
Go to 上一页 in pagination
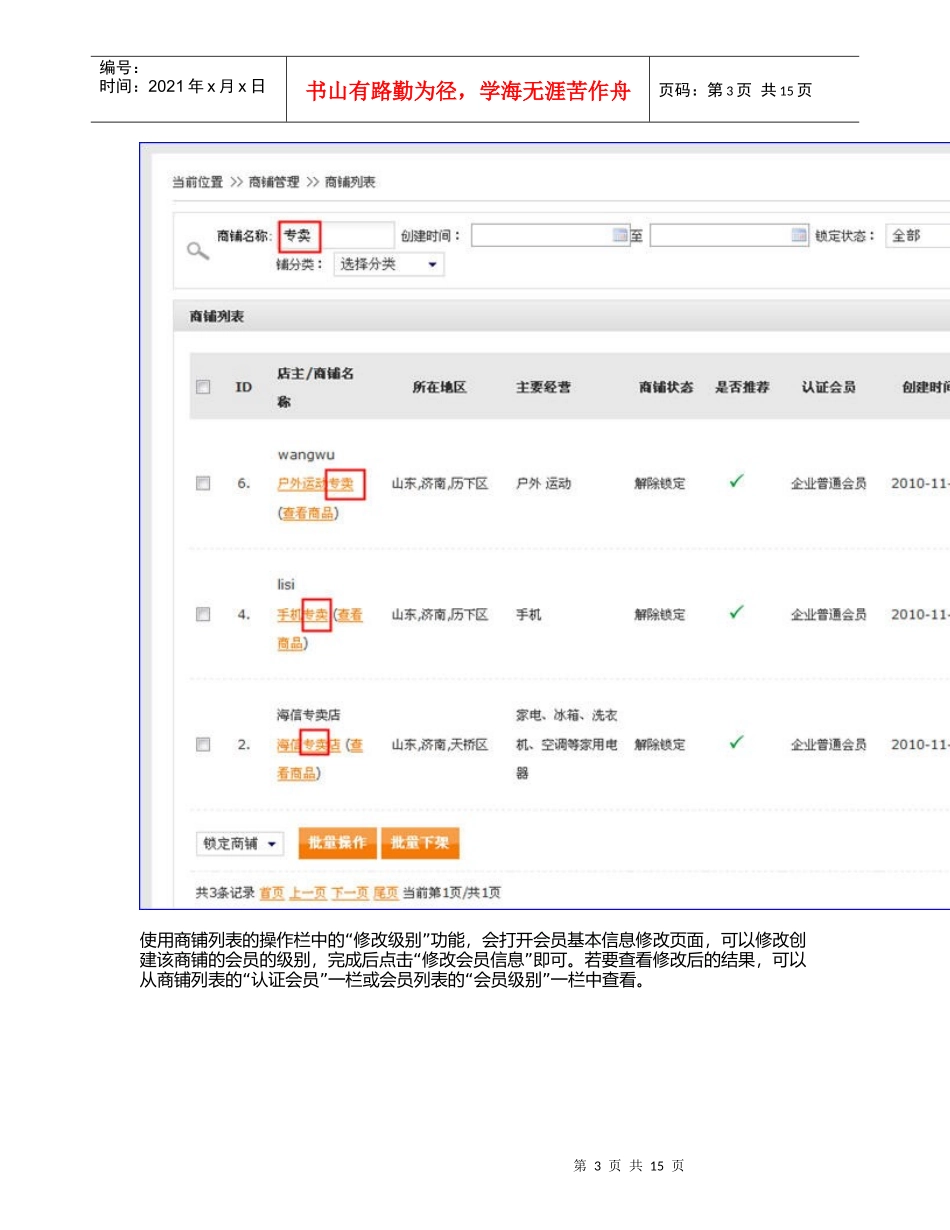pyautogui.click(x=308, y=892)
